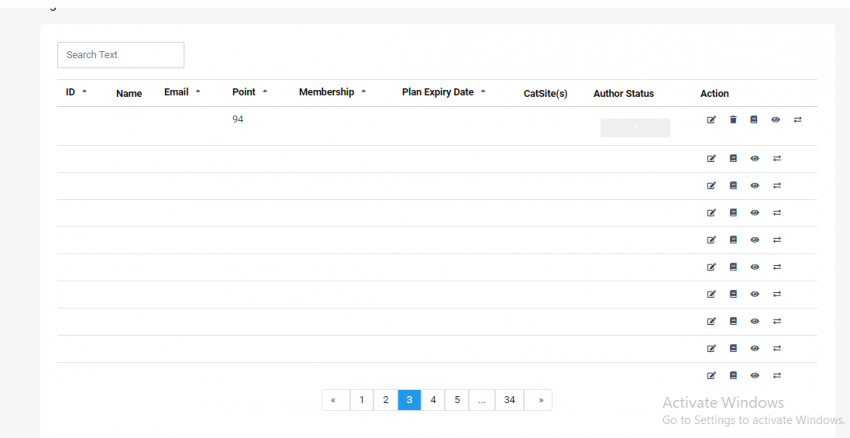Click the edit icon in the first row
The width and height of the screenshot is (850, 438).
click(711, 120)
